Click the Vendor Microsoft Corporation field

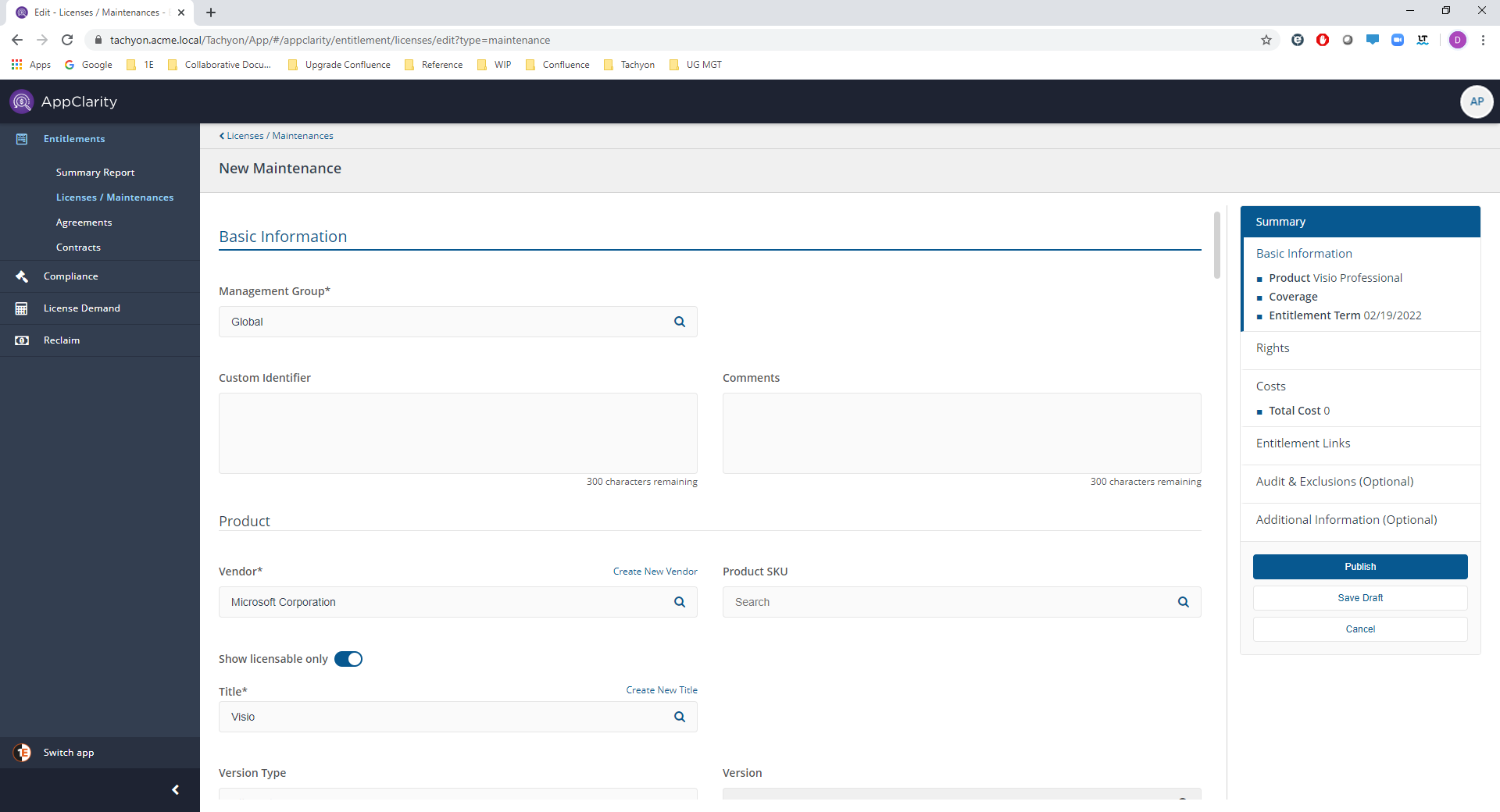point(458,602)
